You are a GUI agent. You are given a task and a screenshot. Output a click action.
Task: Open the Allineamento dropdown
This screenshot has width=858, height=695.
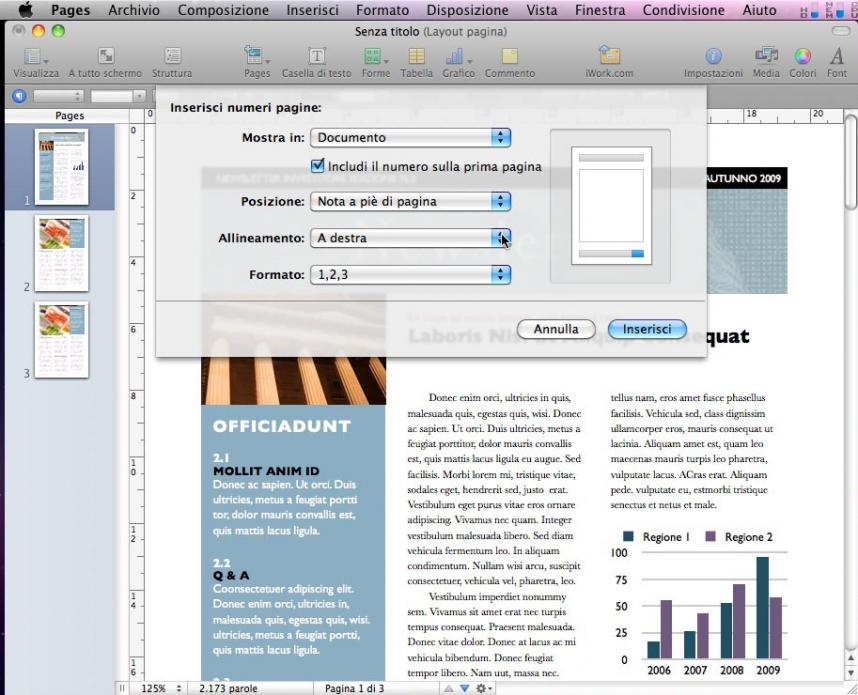click(410, 238)
